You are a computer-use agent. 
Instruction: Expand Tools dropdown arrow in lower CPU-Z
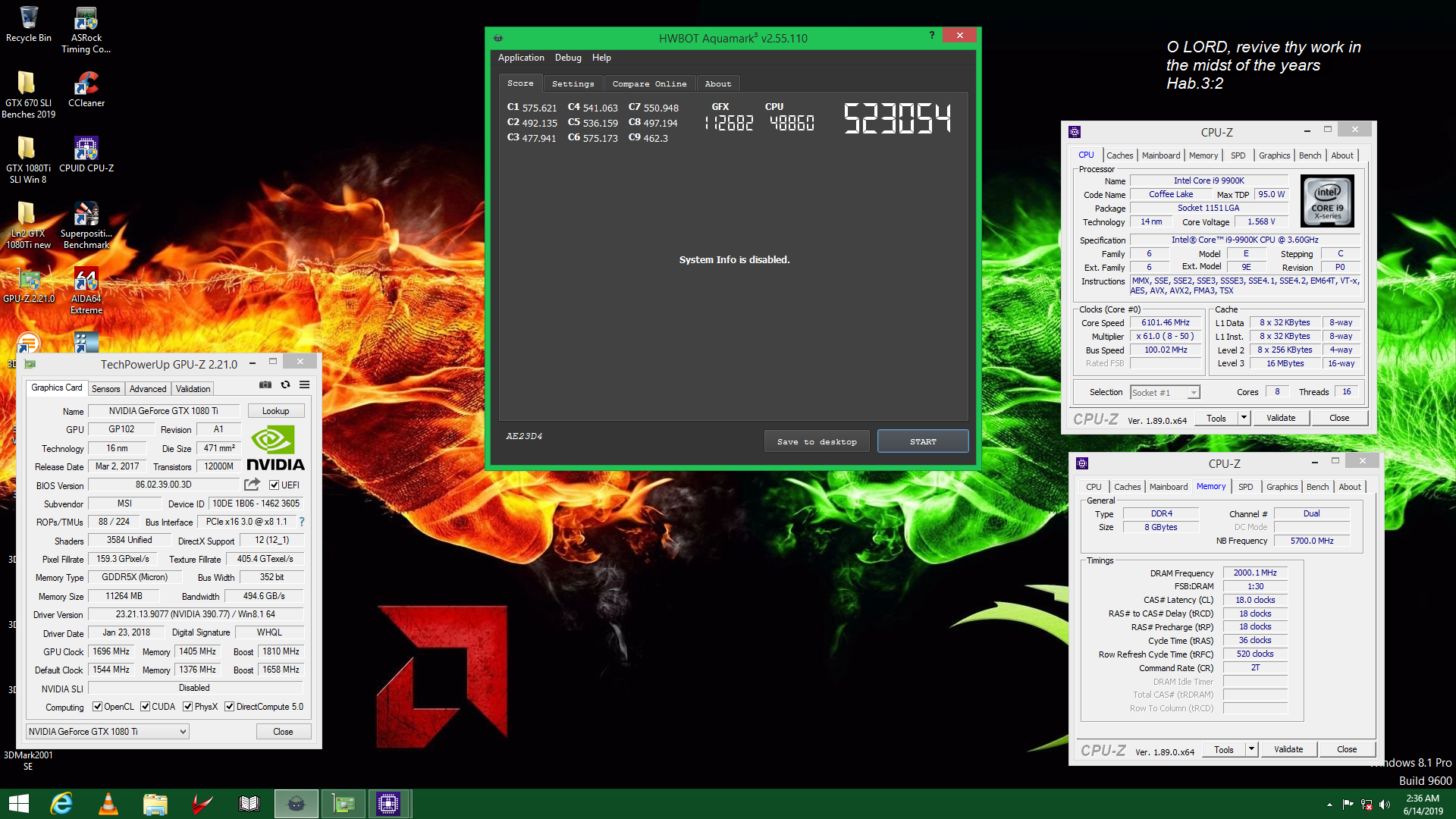tap(1251, 749)
